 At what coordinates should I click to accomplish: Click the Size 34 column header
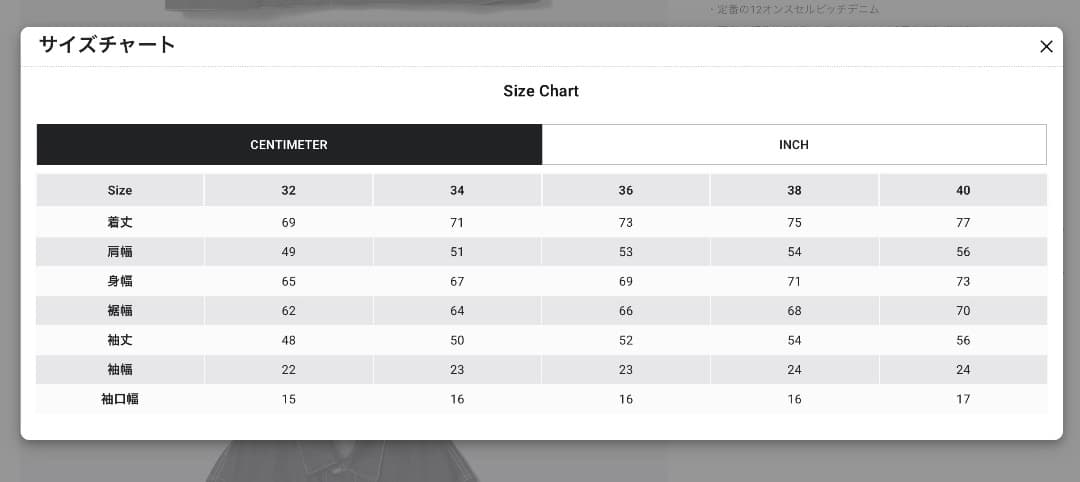[457, 190]
